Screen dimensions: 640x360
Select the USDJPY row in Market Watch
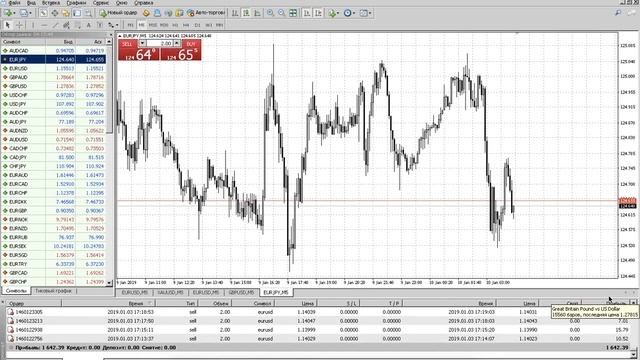point(53,104)
